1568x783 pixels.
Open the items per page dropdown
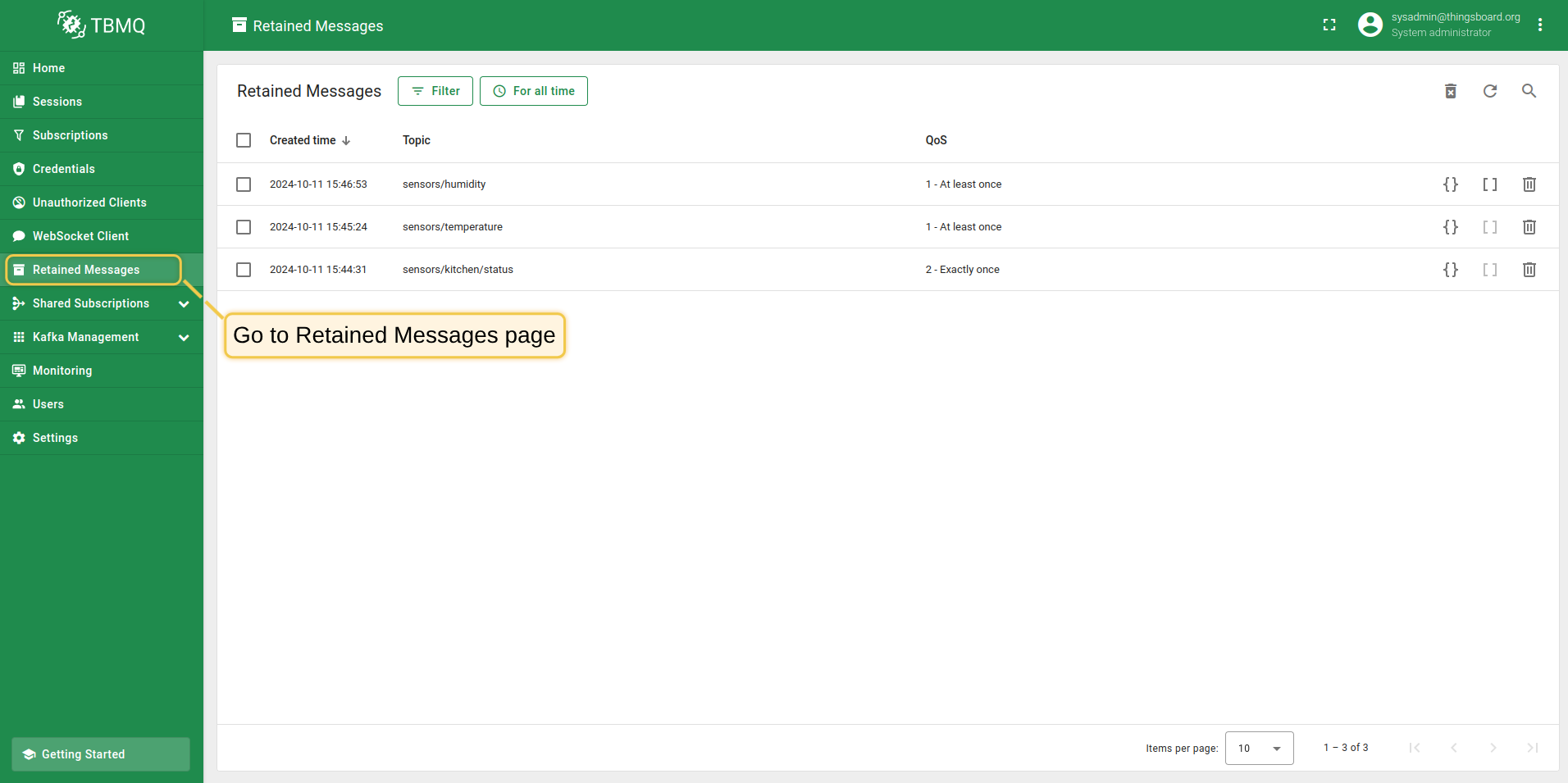coord(1257,747)
